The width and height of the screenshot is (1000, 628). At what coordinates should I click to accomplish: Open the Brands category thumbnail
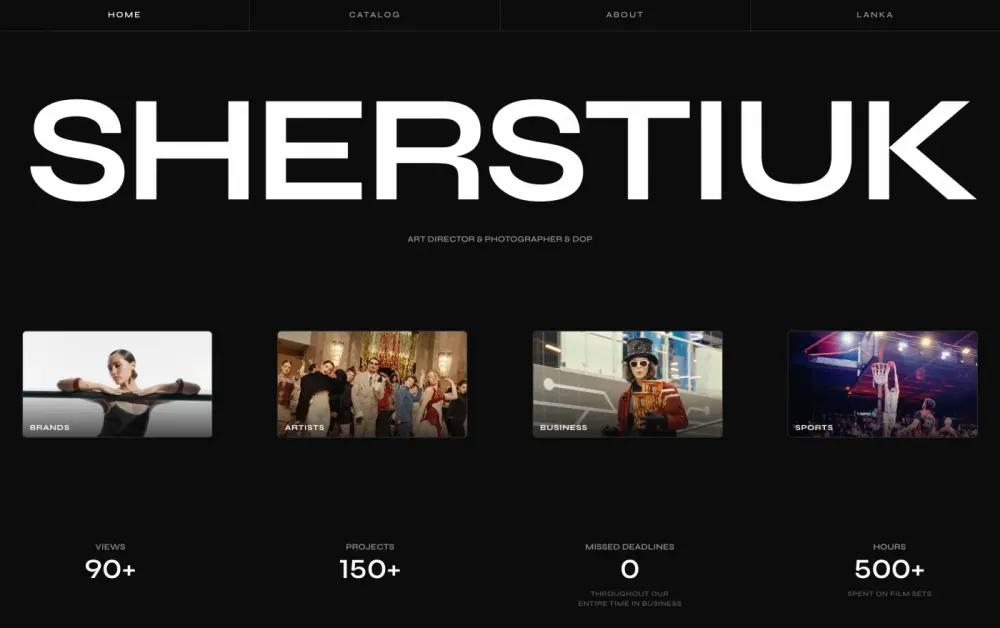(x=117, y=384)
